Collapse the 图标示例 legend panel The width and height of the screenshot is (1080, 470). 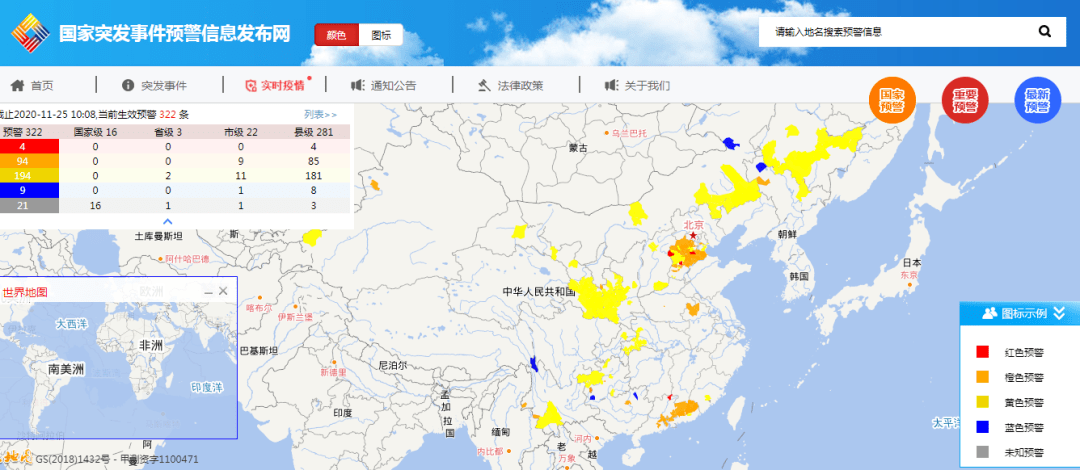(x=1059, y=313)
